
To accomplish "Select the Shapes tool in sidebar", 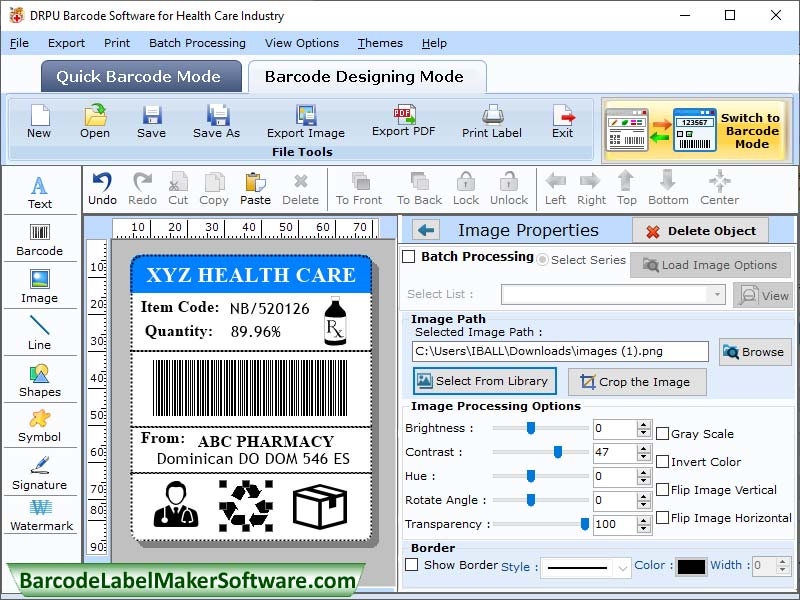I will 40,381.
